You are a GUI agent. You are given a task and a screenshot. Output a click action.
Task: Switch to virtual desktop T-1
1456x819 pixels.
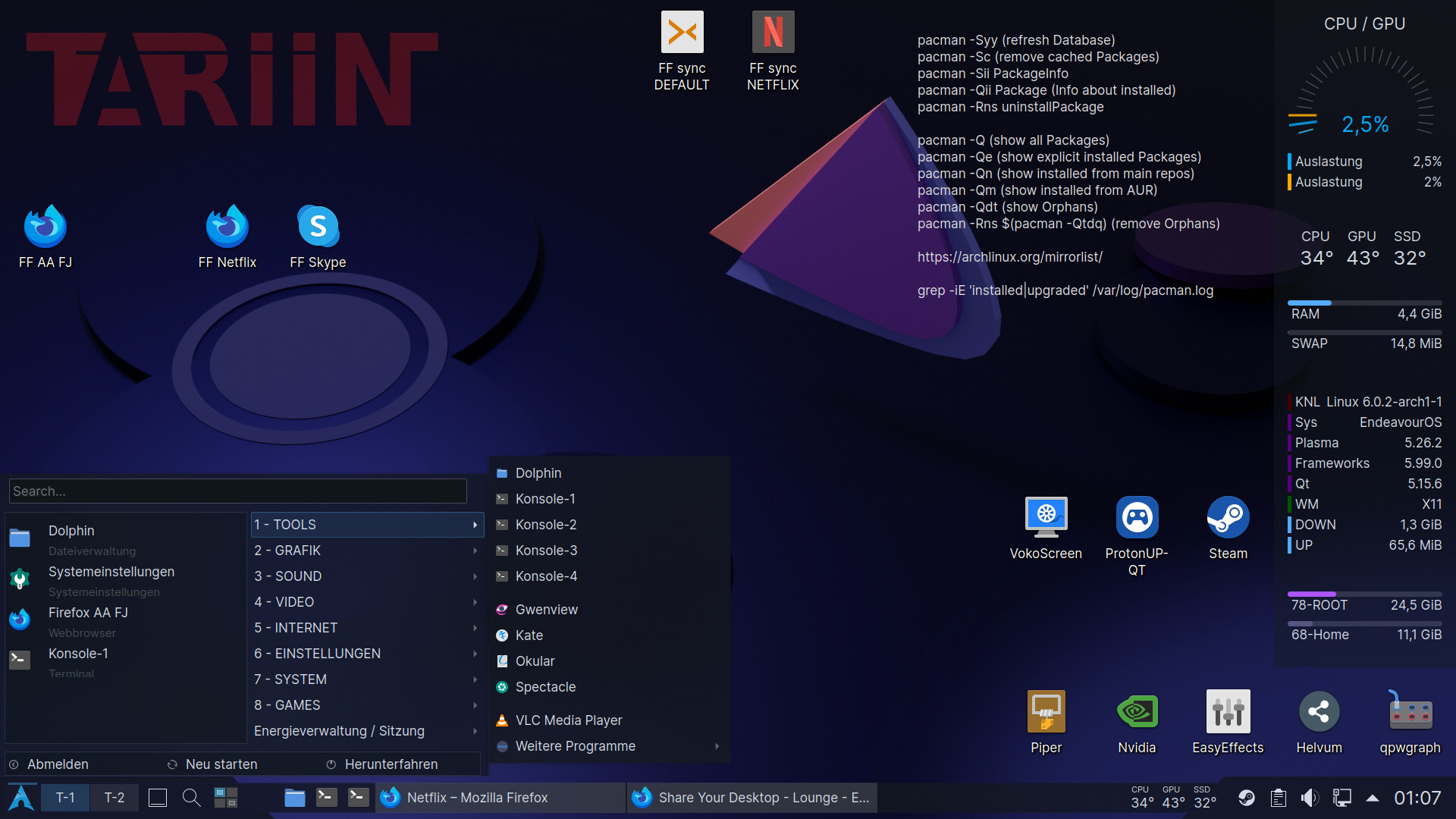(x=65, y=798)
